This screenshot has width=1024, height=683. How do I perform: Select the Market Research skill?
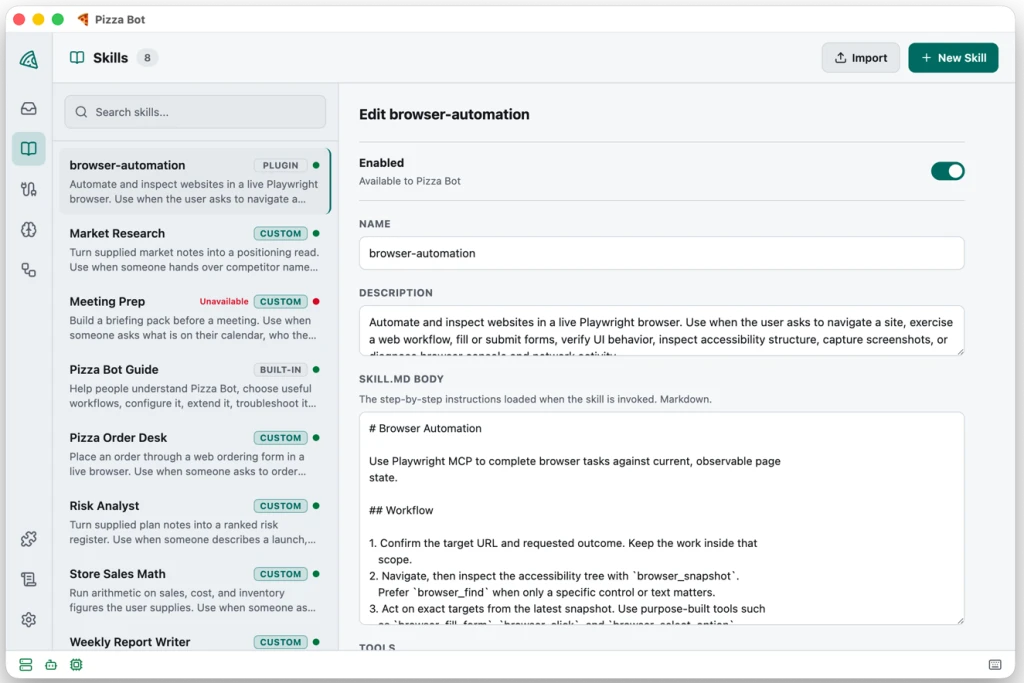pyautogui.click(x=195, y=249)
